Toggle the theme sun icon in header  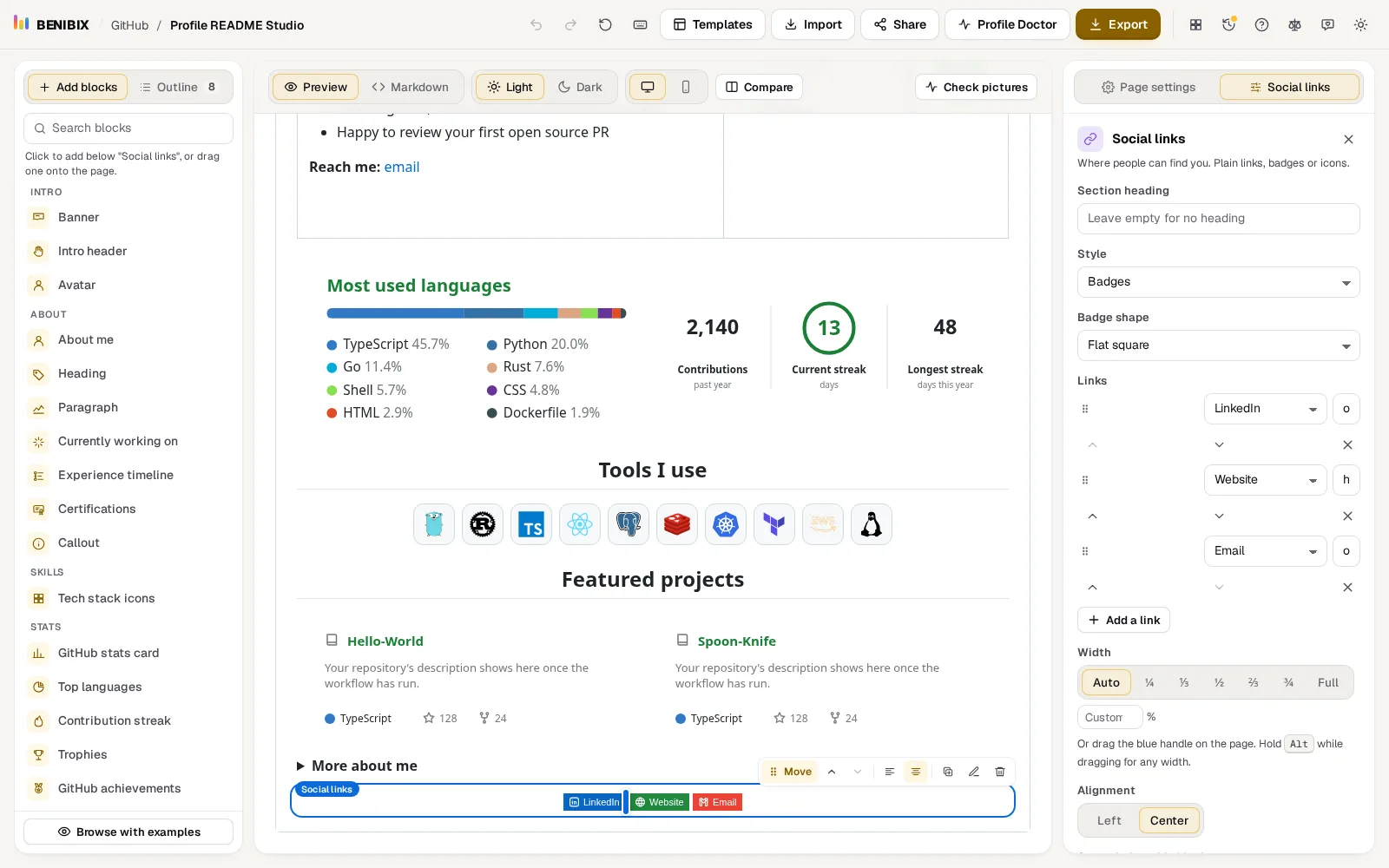(1360, 24)
